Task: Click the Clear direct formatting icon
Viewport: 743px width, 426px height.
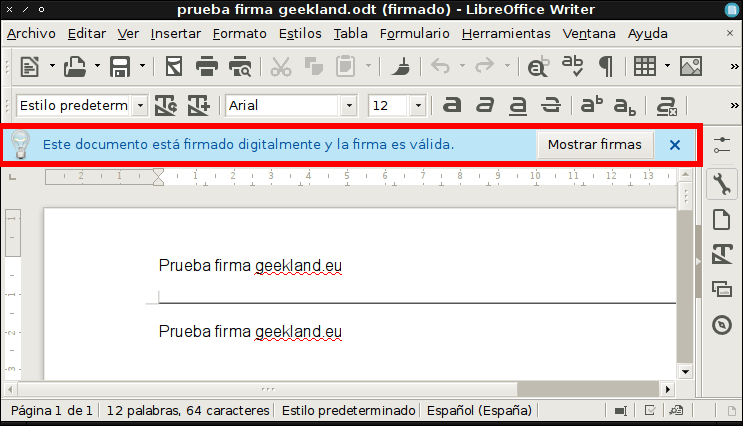Action: [x=666, y=106]
